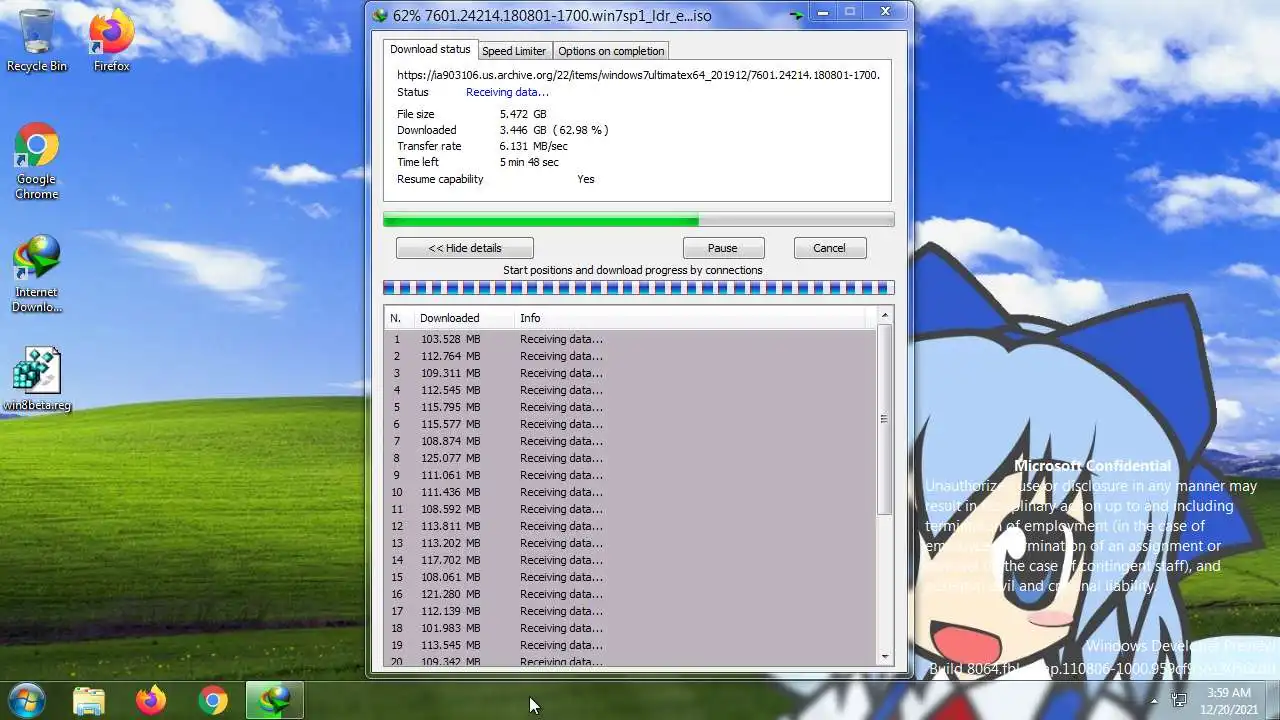Click the Resume capability Yes value
1280x720 pixels.
(x=586, y=179)
